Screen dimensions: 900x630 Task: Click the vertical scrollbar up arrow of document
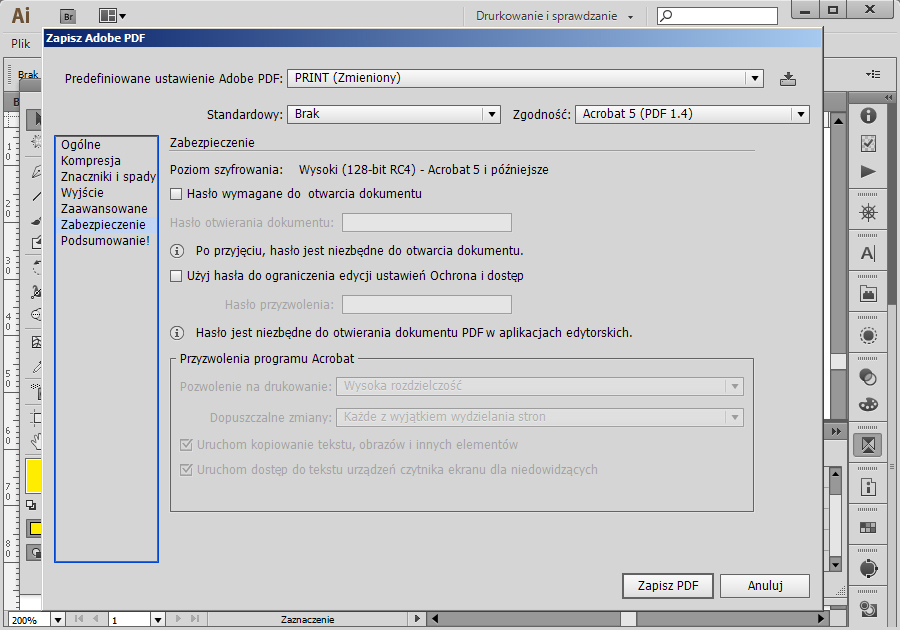click(x=838, y=120)
